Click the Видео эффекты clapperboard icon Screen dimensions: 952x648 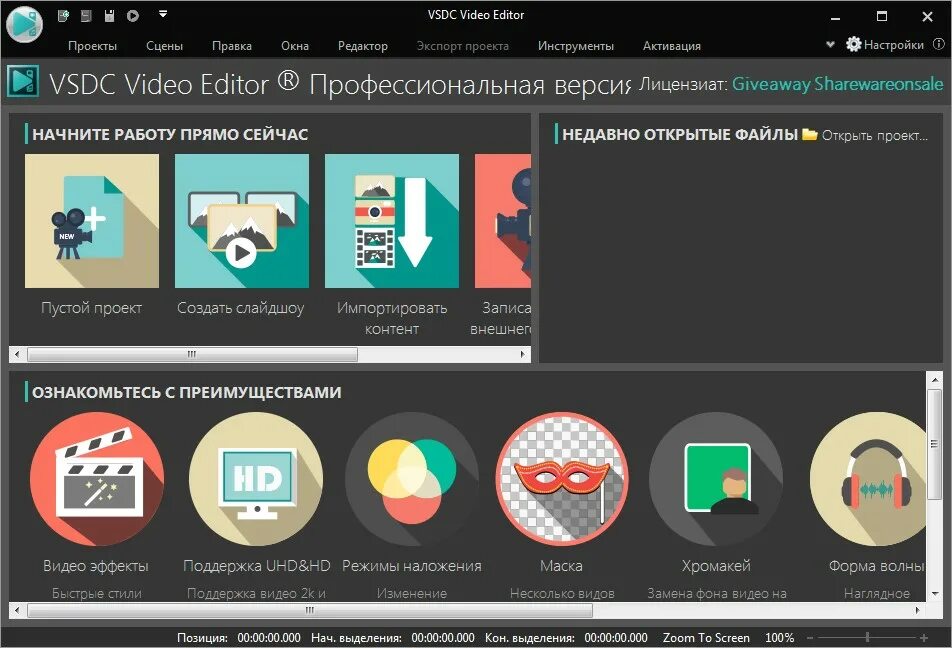[x=97, y=479]
